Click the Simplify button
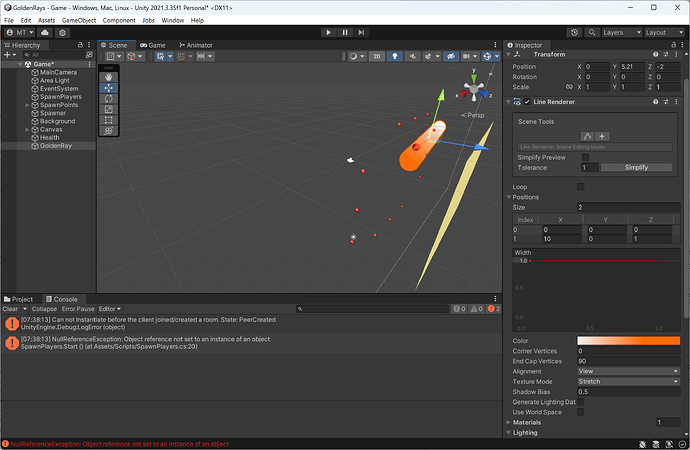The height and width of the screenshot is (450, 690). [x=636, y=167]
